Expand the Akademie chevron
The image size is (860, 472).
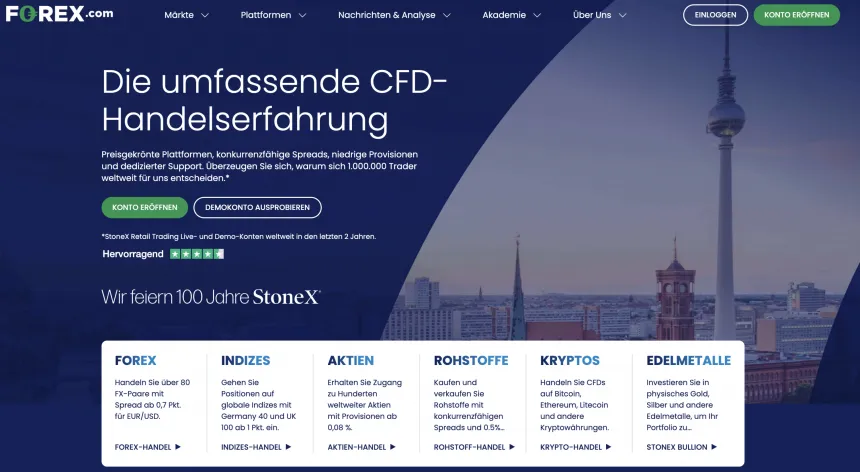coord(537,15)
